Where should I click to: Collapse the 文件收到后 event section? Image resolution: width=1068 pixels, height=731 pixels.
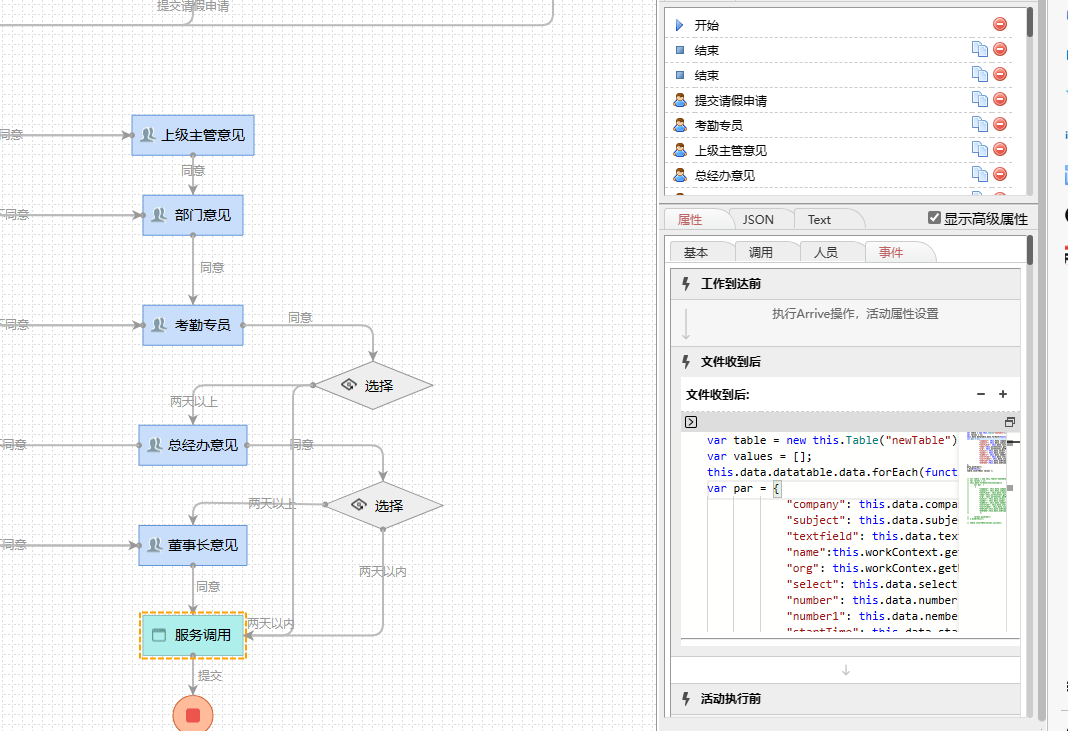[845, 362]
